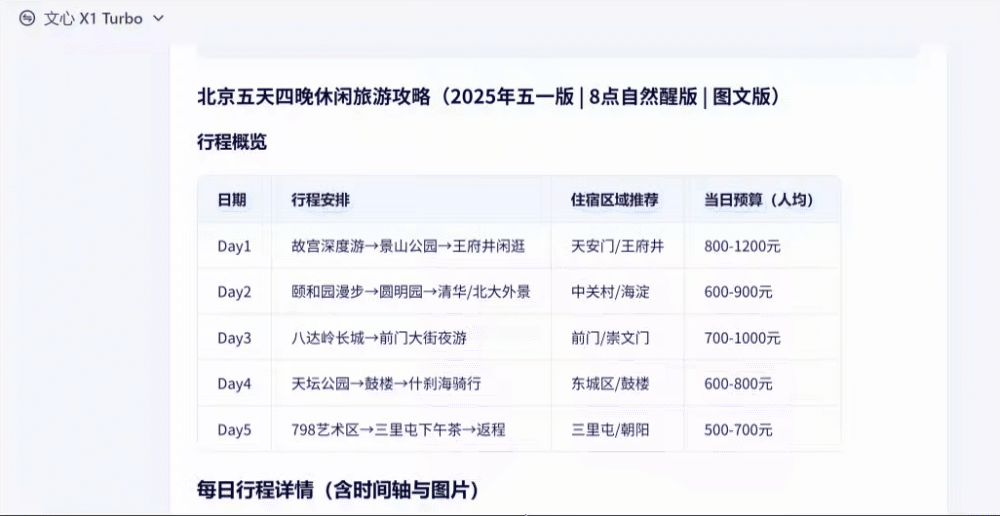Screen dimensions: 1000x516
Task: Click the 天安门/王府井 lodging cell
Action: pyautogui.click(x=617, y=246)
